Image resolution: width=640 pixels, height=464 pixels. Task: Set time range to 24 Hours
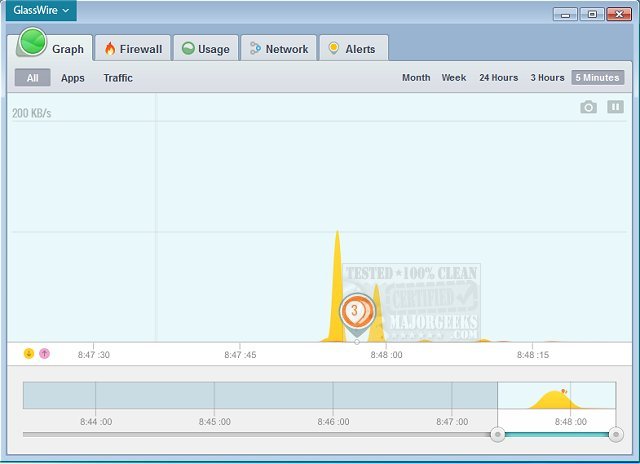(x=498, y=78)
